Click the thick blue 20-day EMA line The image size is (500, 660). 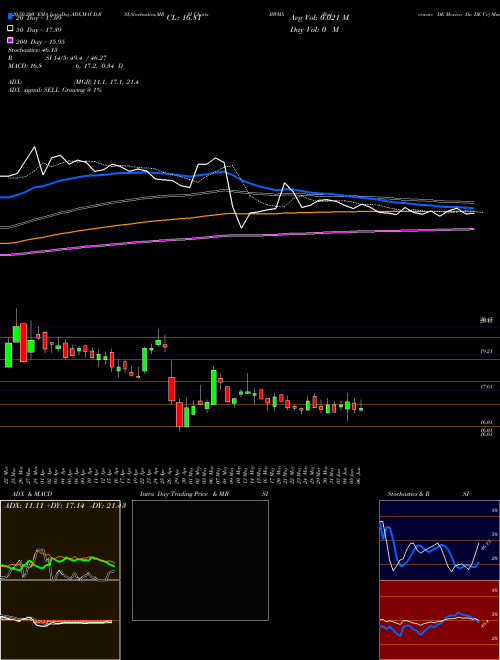click(236, 177)
